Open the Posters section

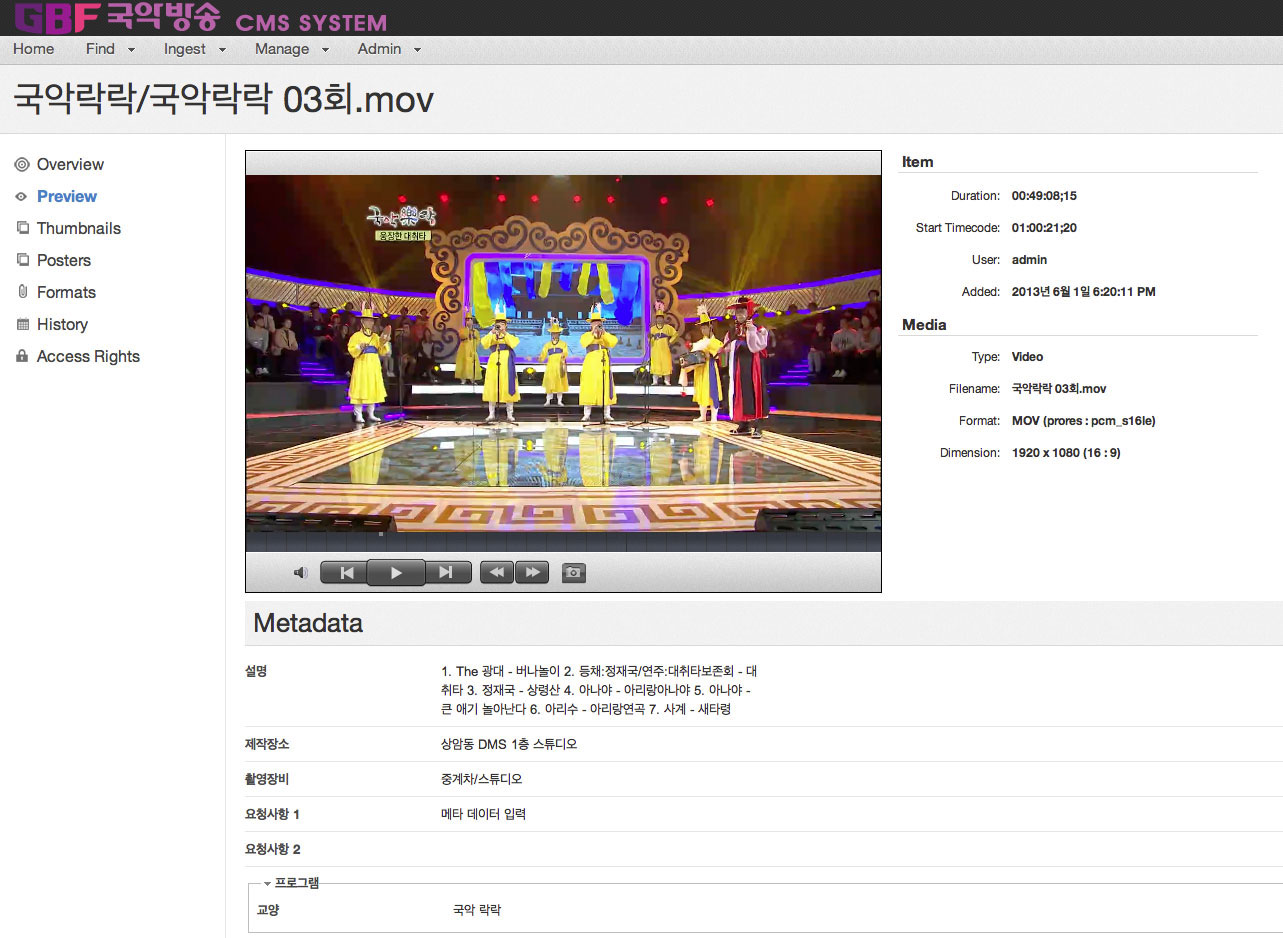point(64,260)
